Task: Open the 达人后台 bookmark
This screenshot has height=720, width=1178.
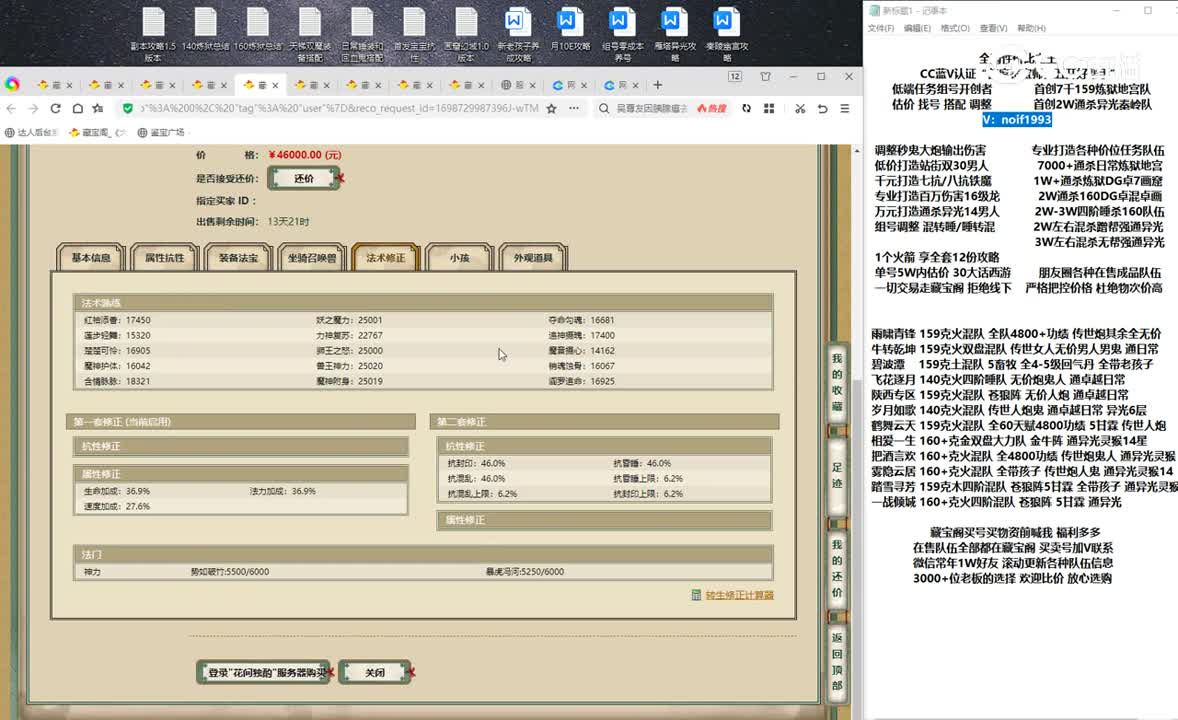Action: (x=31, y=132)
